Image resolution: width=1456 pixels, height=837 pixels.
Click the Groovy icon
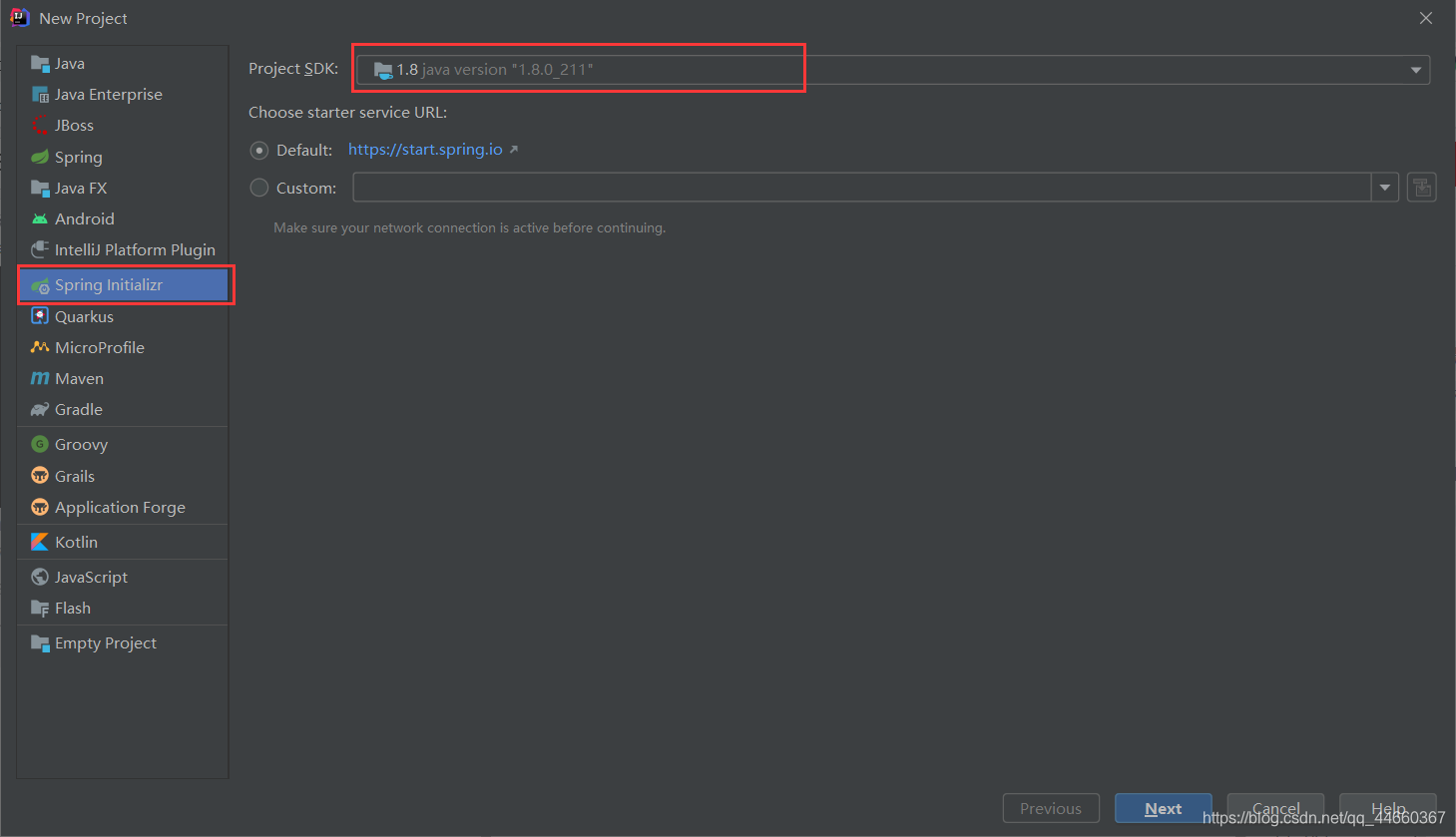click(x=40, y=444)
